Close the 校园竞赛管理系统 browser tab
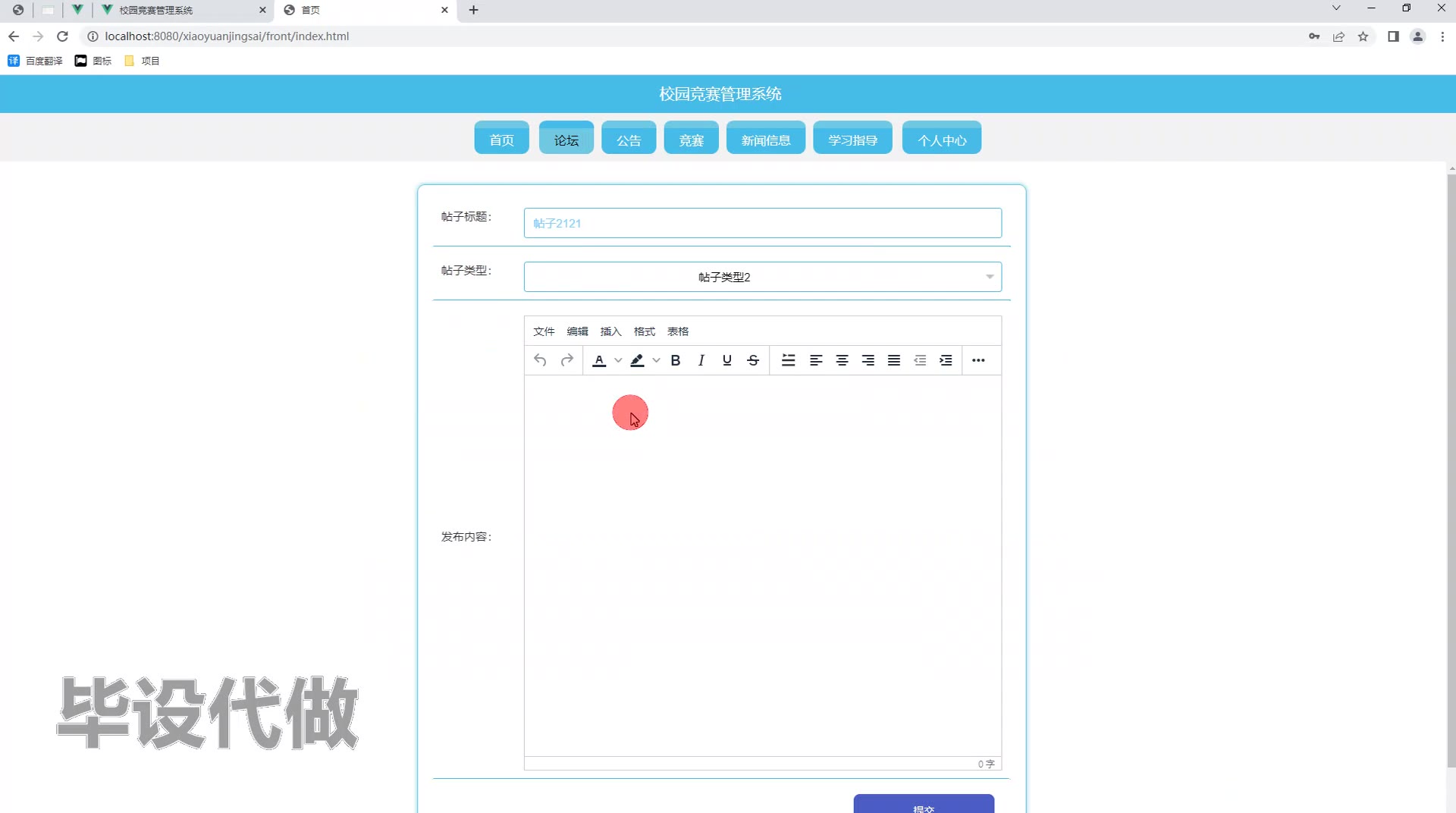The height and width of the screenshot is (813, 1456). 262,10
